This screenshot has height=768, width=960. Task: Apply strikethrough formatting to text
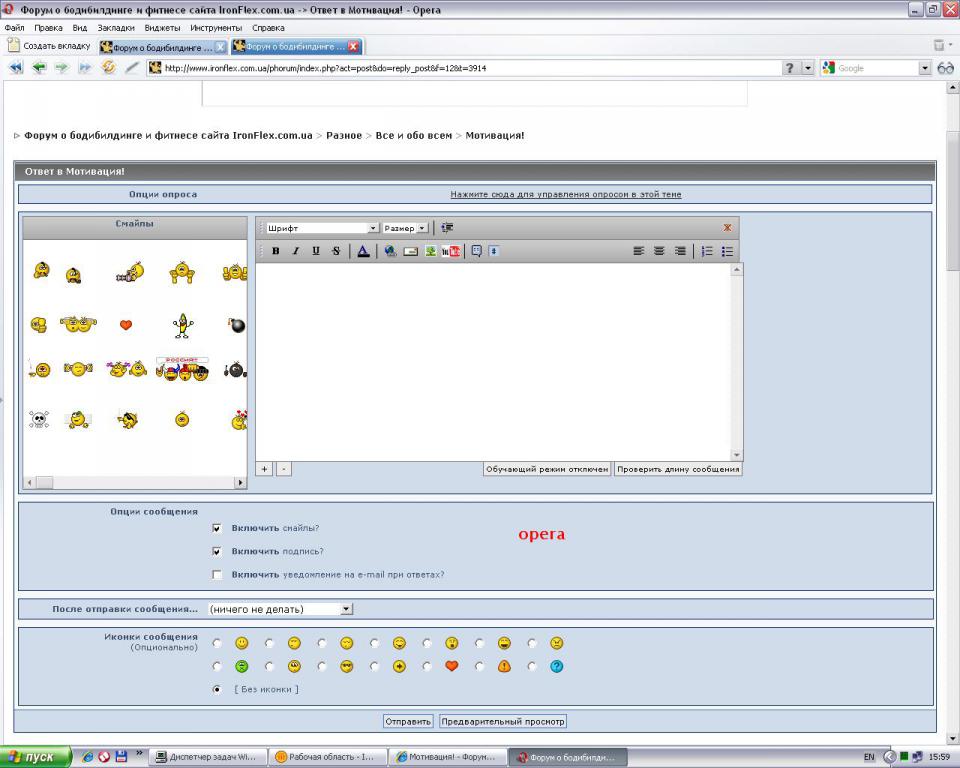(x=336, y=251)
